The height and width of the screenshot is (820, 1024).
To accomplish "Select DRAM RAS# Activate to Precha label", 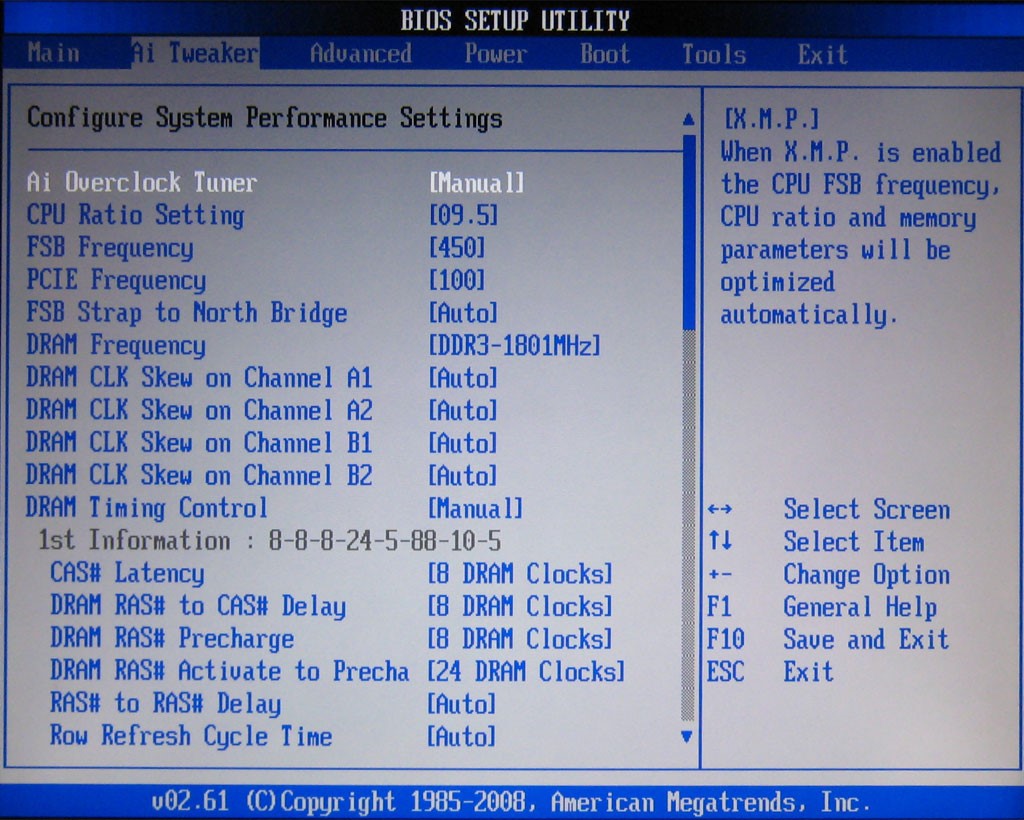I will (x=230, y=670).
